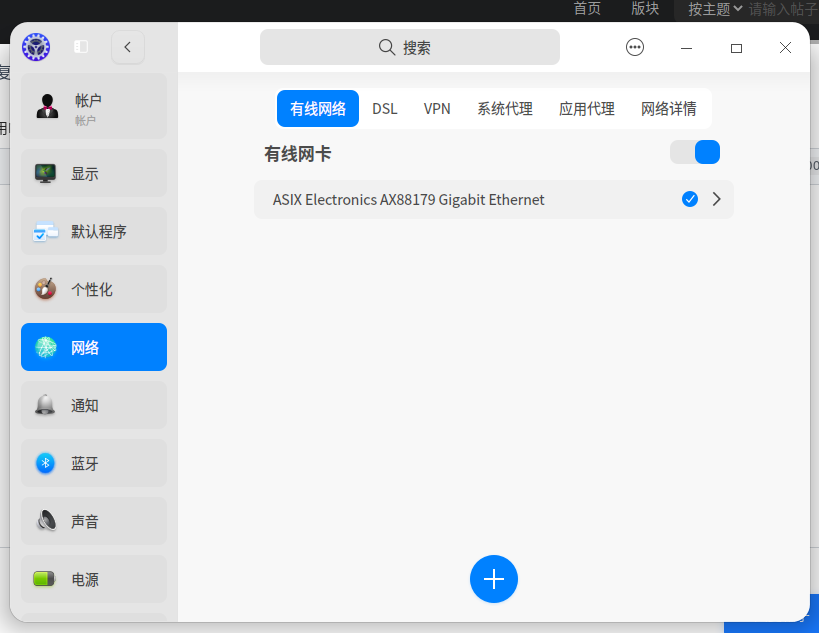
Task: Open the 声音 sound settings
Action: click(94, 521)
